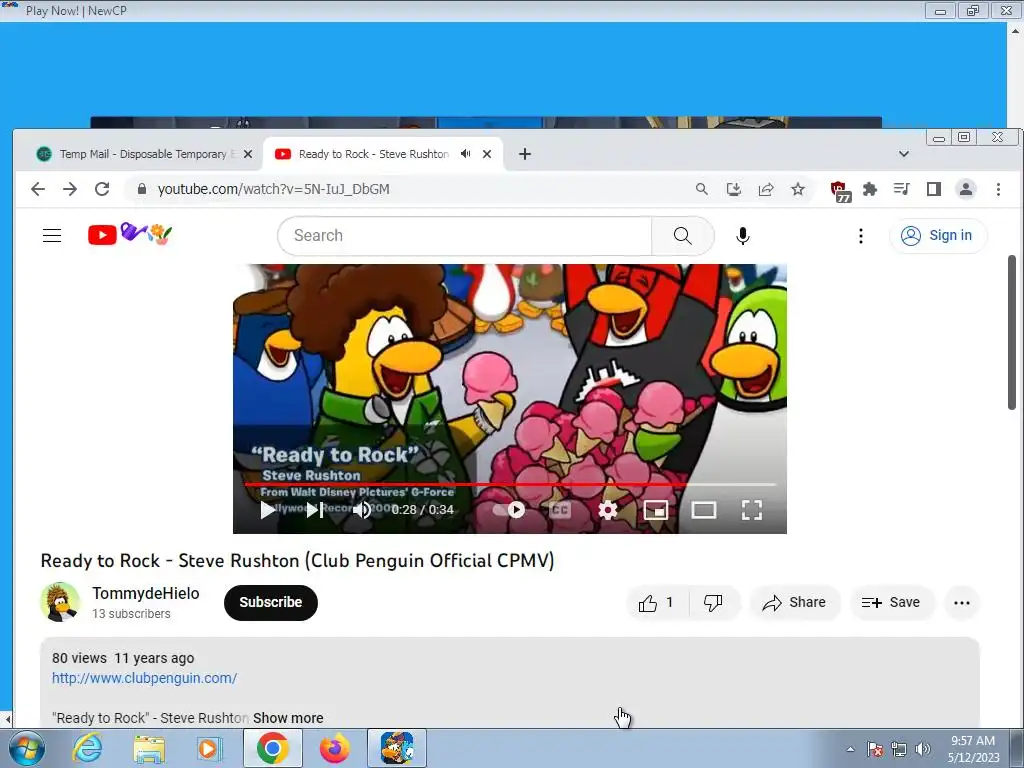Share this page from the address bar
This screenshot has width=1024, height=768.
pyautogui.click(x=765, y=189)
